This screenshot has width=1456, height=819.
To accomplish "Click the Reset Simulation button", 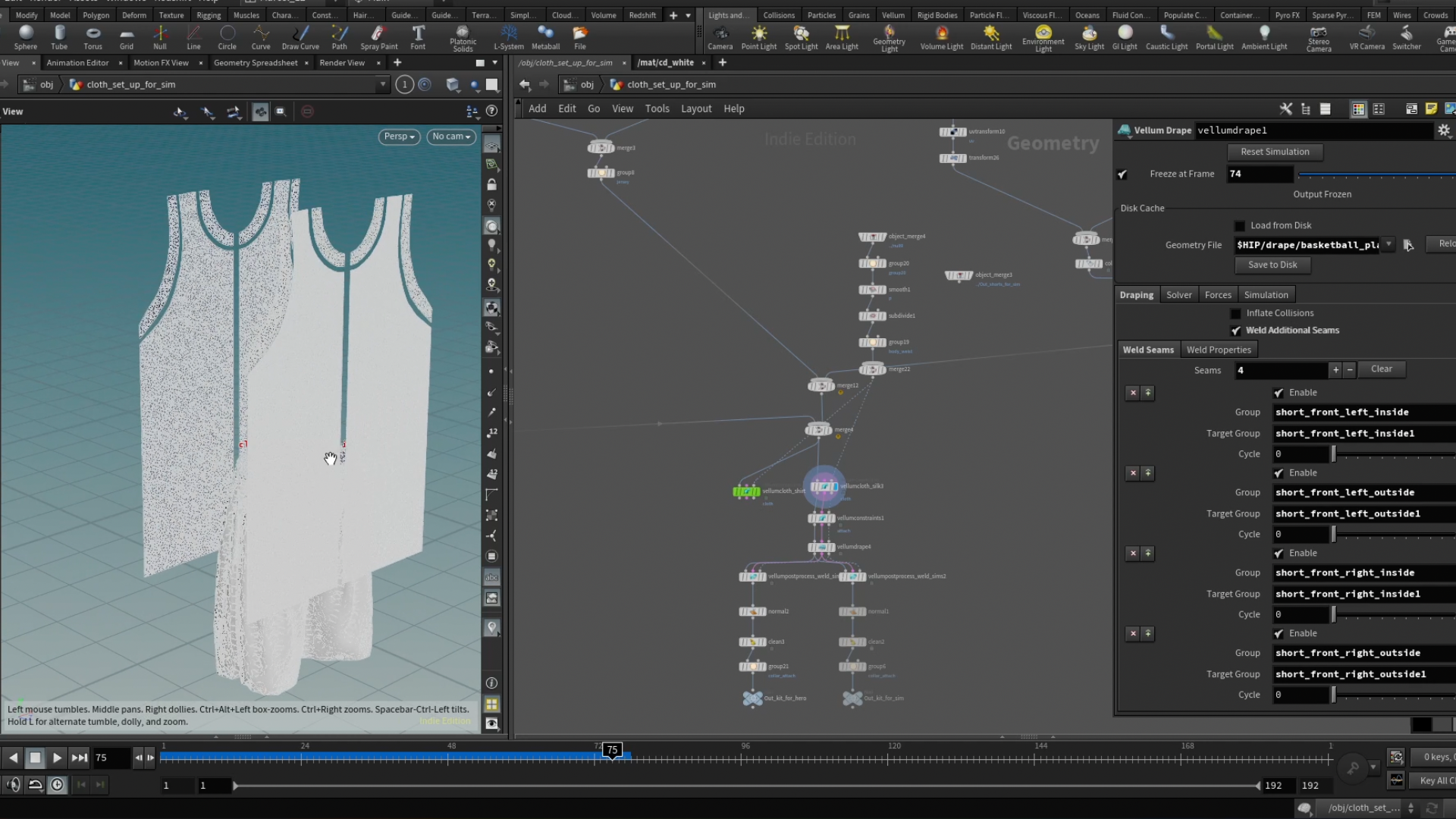I will pos(1275,152).
